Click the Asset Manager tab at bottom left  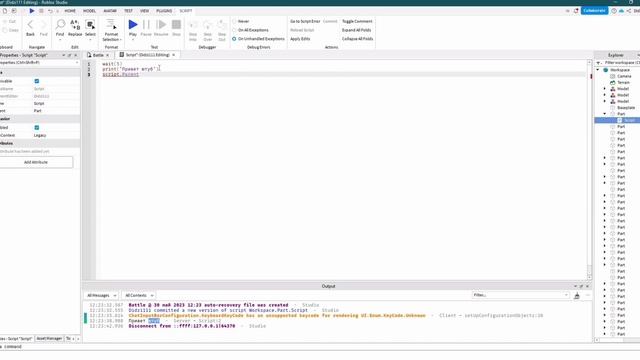pos(49,339)
